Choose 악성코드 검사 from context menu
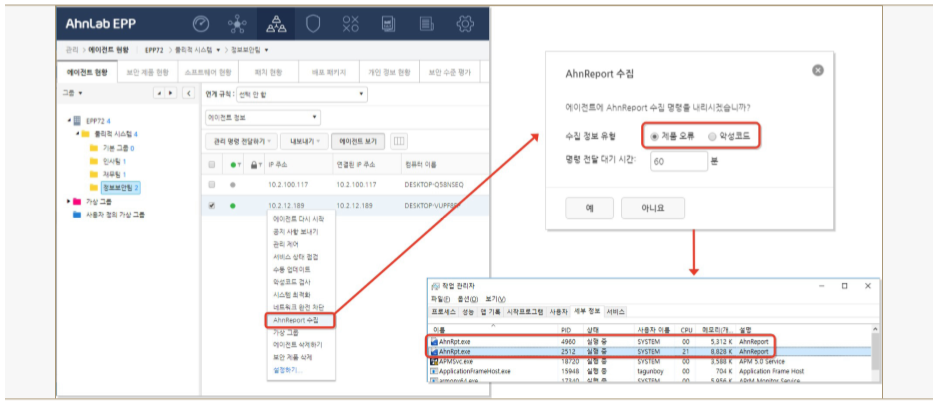 [x=291, y=282]
